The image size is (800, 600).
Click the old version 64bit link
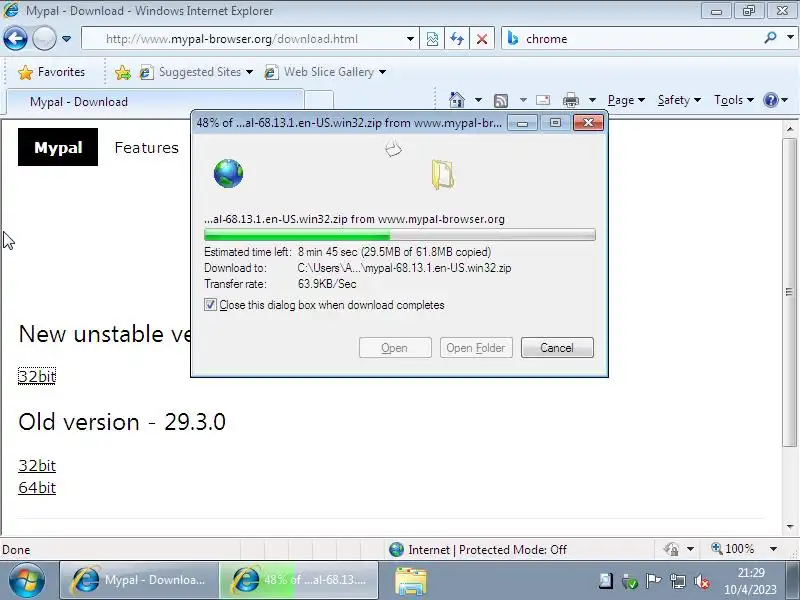[37, 487]
